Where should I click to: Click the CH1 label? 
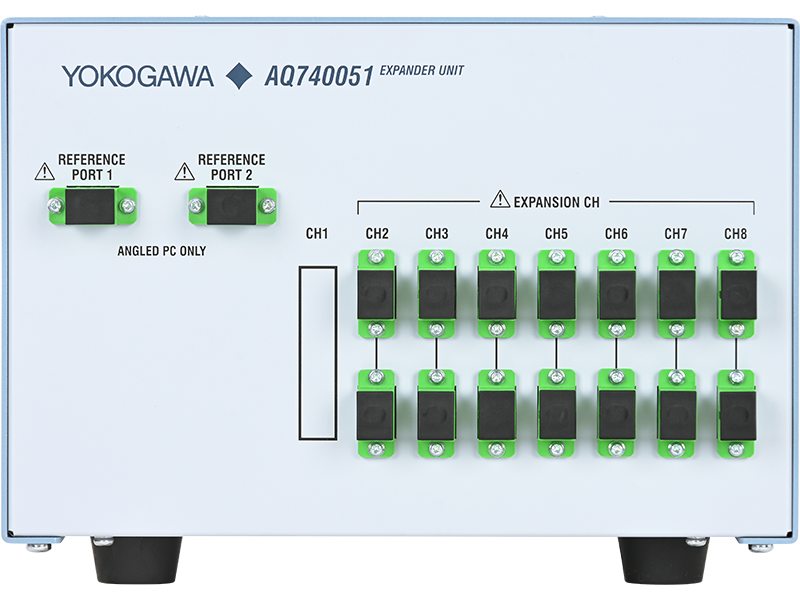317,234
